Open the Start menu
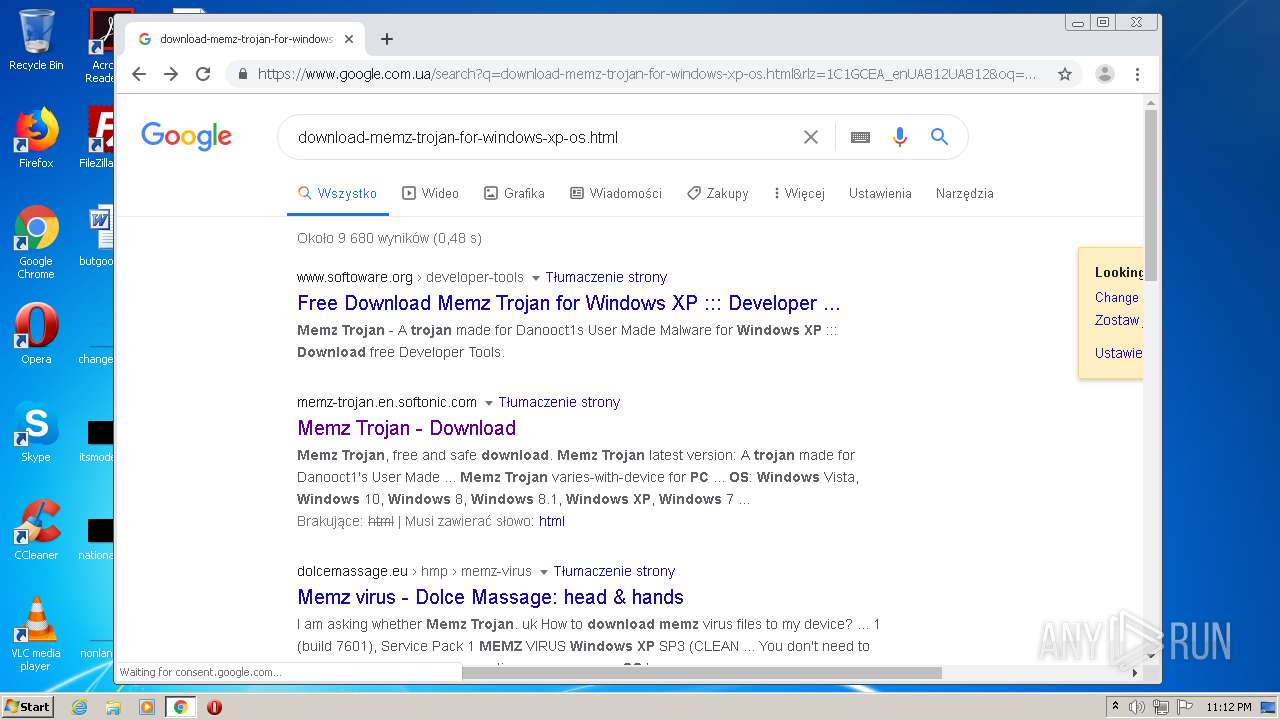 point(27,707)
